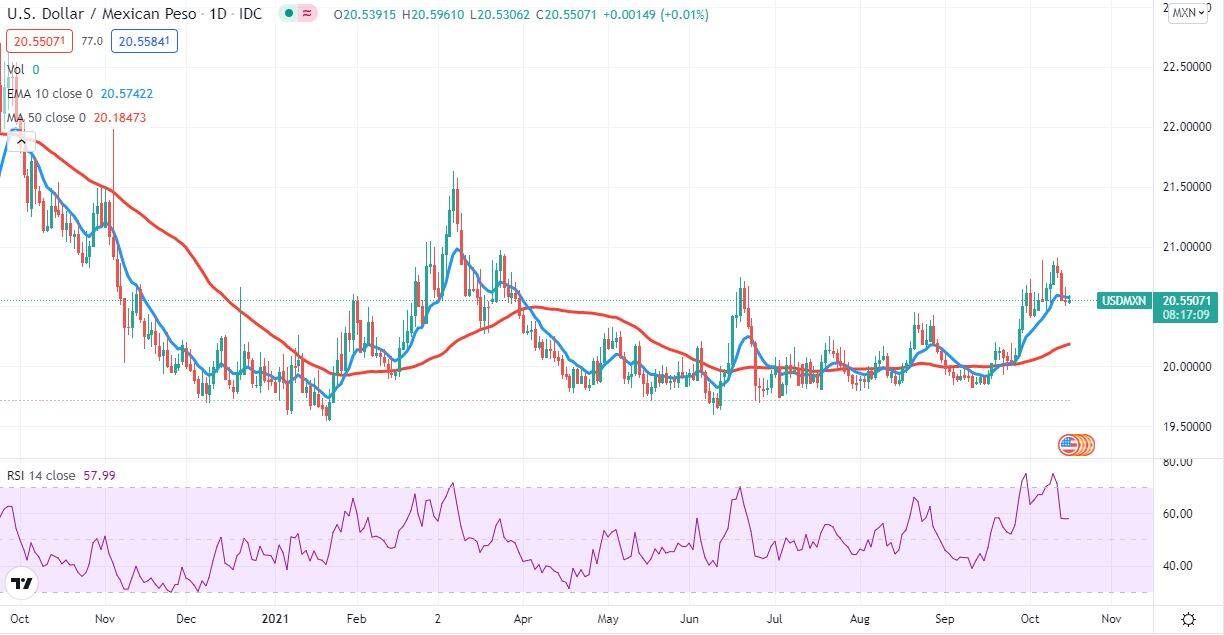Select the MA 50 close indicator legend

(47, 117)
